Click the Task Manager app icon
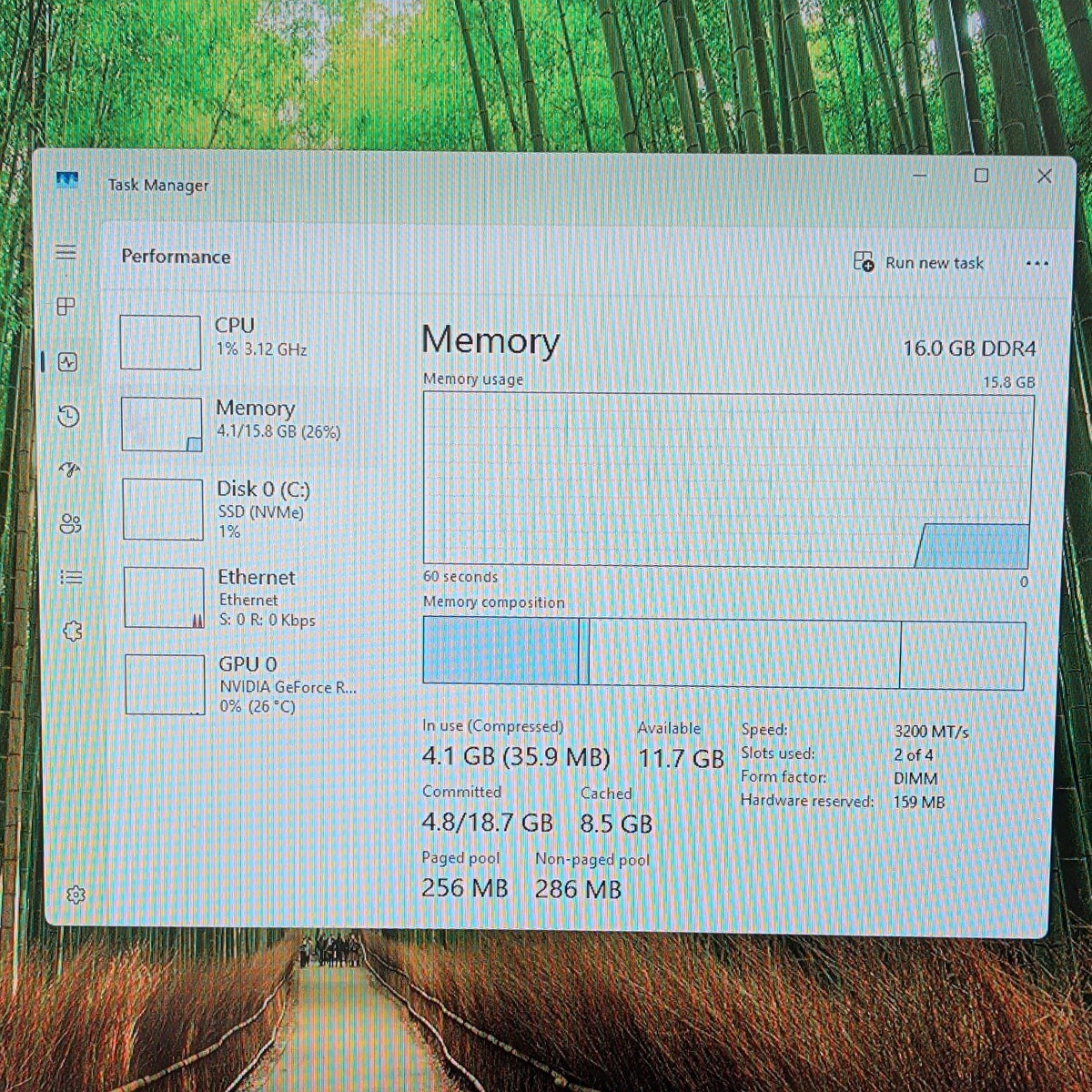This screenshot has height=1092, width=1092. click(67, 181)
